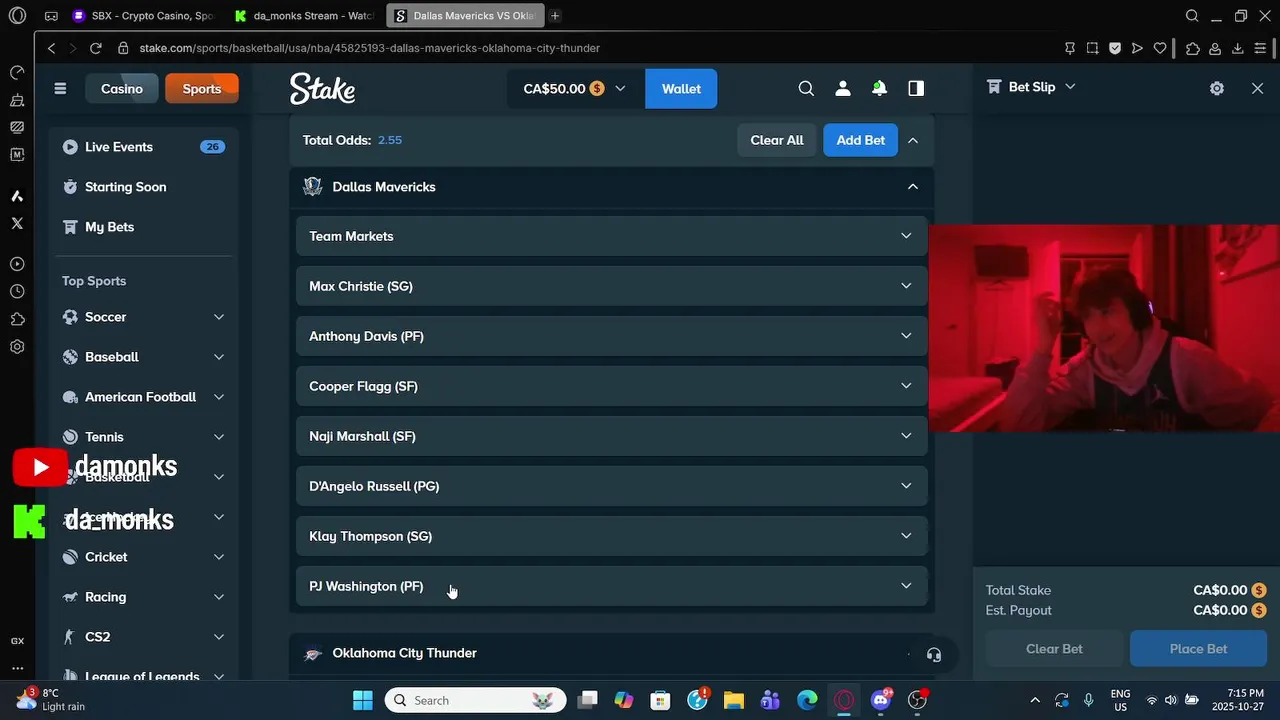
Task: Click Clear Bet button
Action: click(1054, 649)
